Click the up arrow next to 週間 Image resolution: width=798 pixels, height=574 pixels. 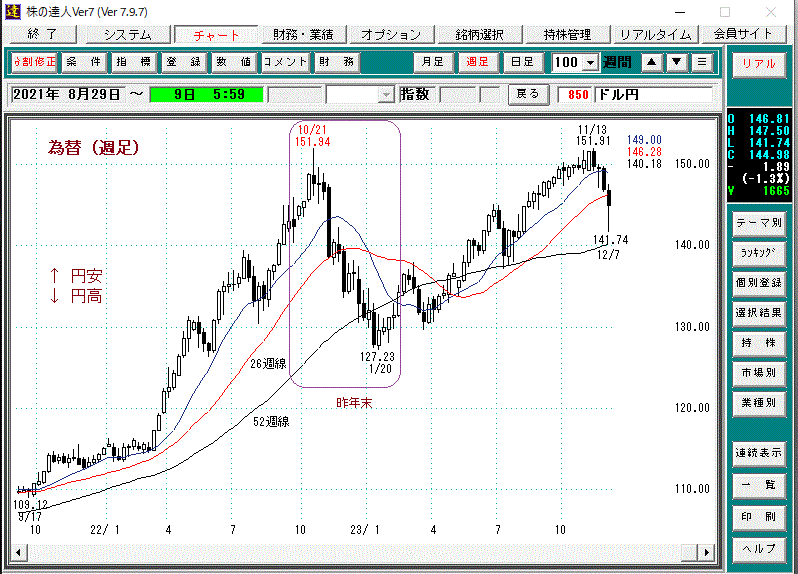(651, 62)
